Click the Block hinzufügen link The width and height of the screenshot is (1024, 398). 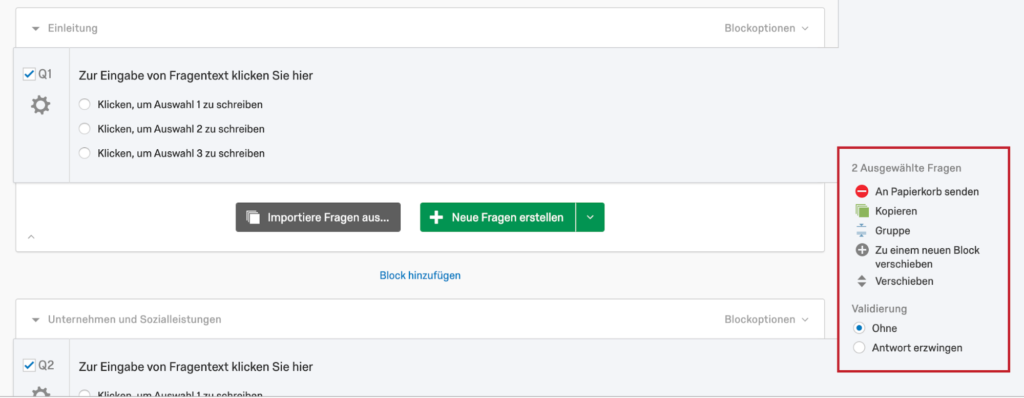tap(420, 276)
